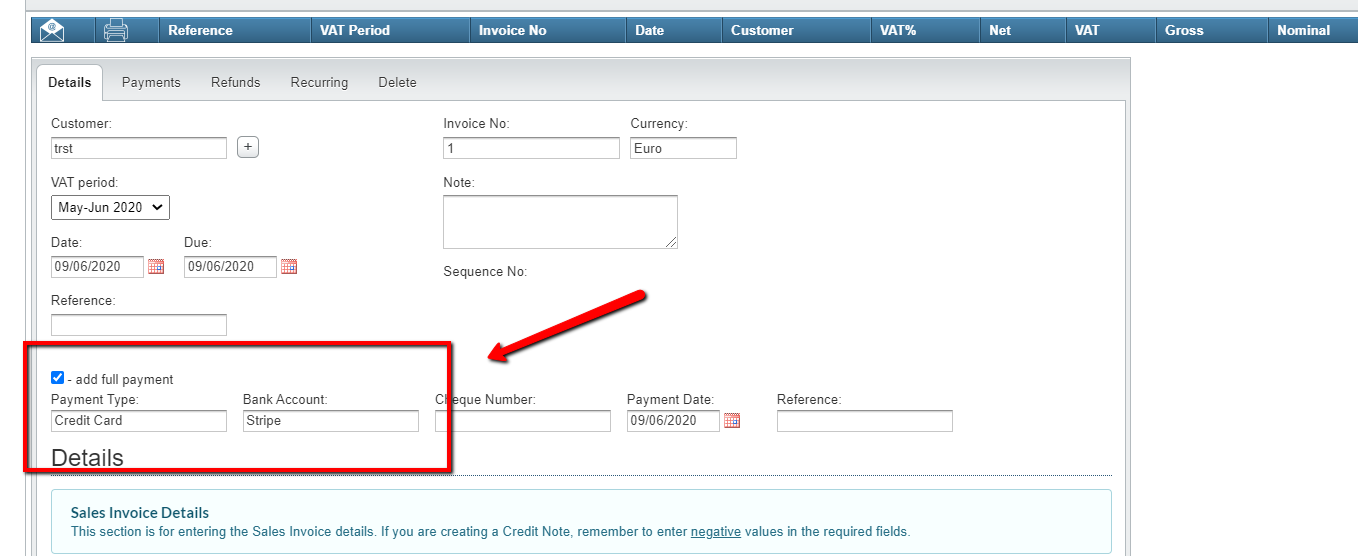Click the plus button to add customer

[x=248, y=147]
